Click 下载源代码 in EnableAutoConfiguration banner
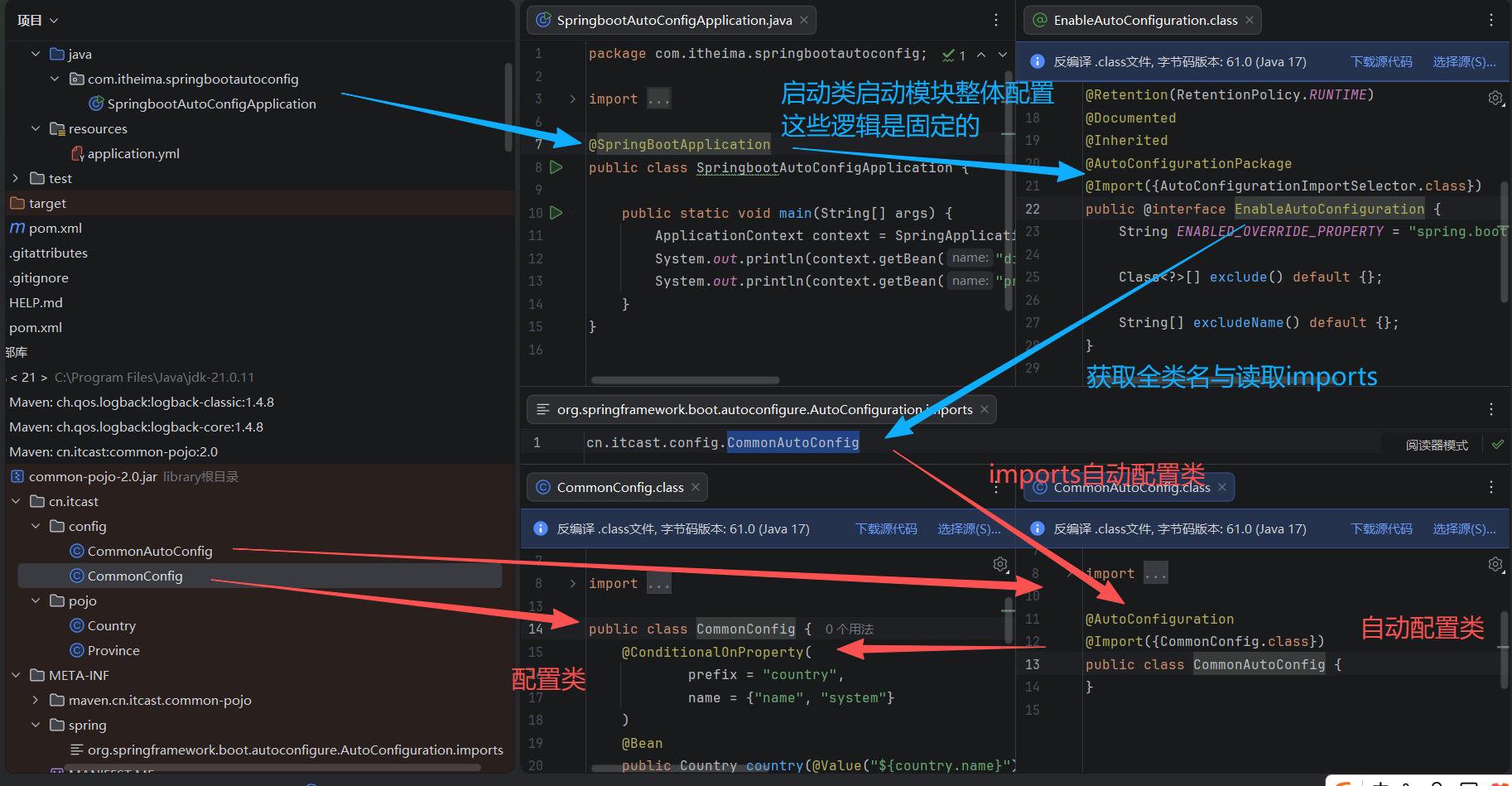This screenshot has width=1512, height=786. [x=1382, y=62]
